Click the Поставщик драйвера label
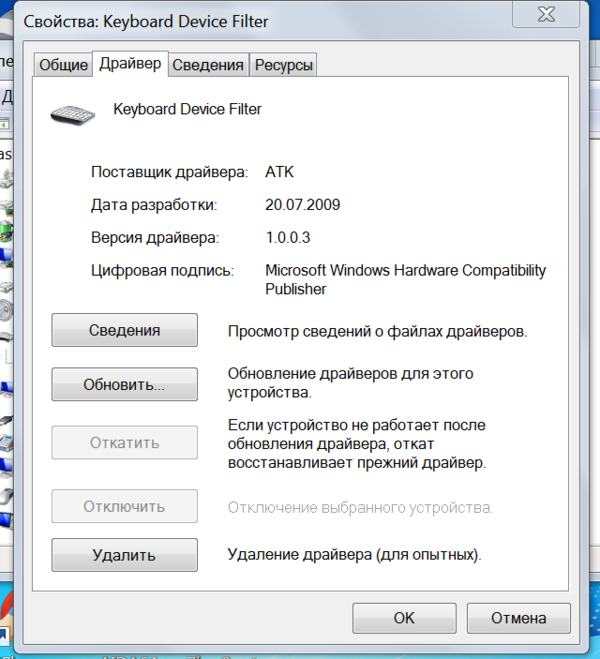The image size is (600, 659). [x=169, y=172]
